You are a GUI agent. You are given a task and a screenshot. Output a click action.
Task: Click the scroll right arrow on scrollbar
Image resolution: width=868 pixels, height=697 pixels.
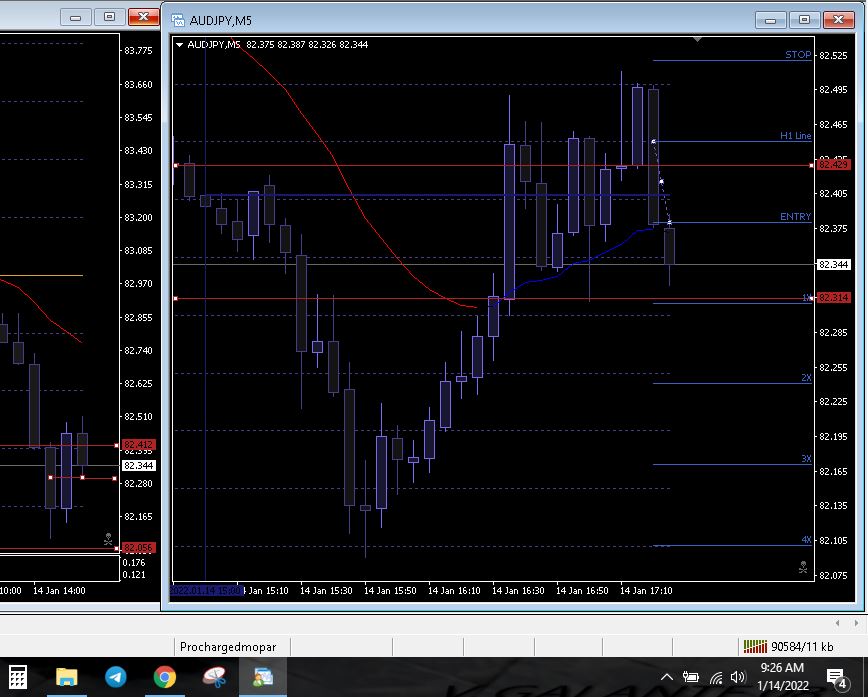[x=856, y=623]
